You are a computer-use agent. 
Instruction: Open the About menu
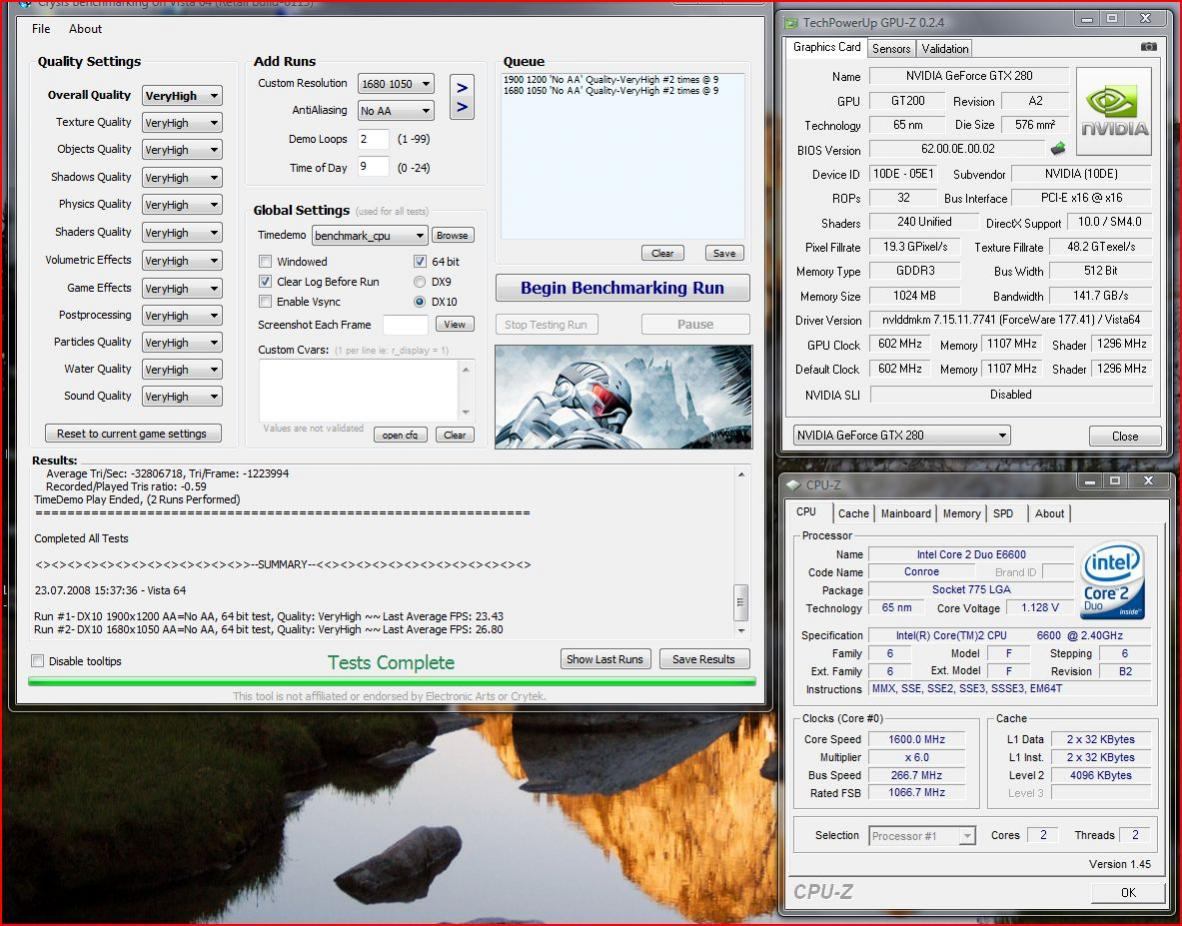click(x=85, y=29)
